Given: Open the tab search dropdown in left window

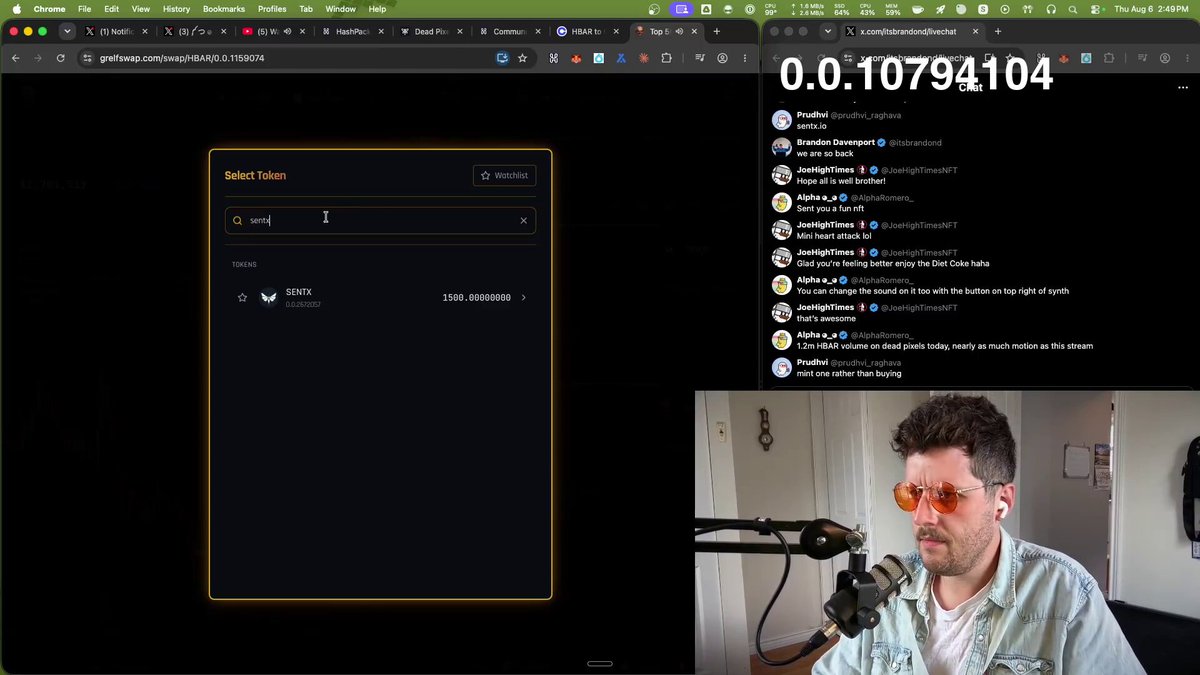Looking at the screenshot, I should pyautogui.click(x=67, y=31).
